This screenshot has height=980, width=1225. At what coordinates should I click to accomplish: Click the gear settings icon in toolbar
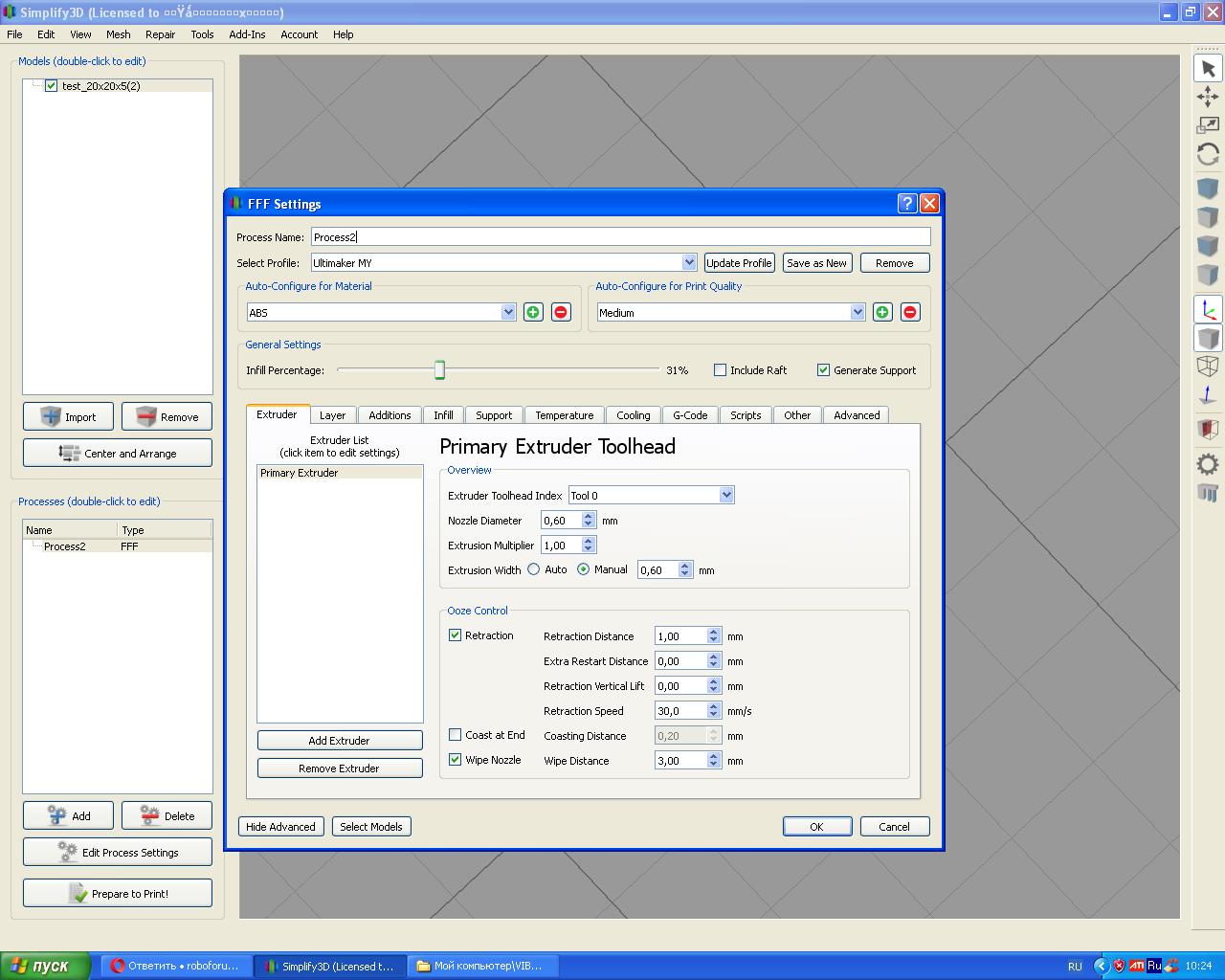1208,465
